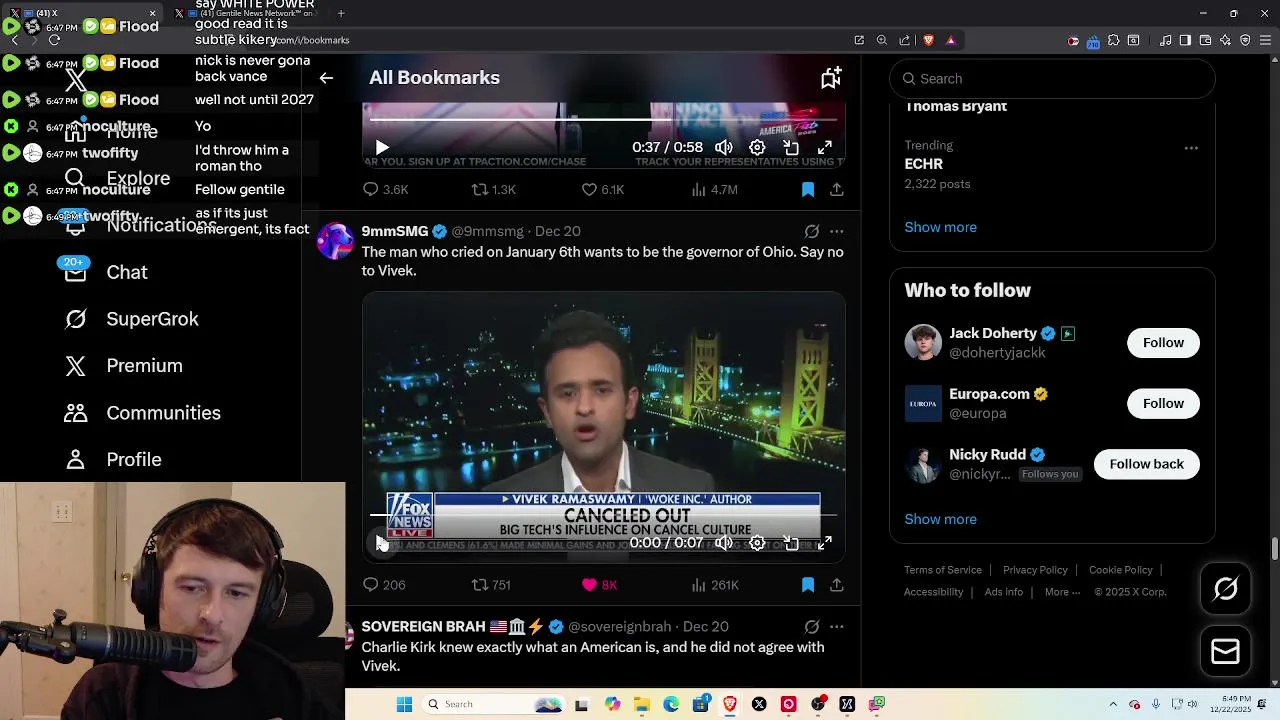Screen dimensions: 1280x720
Task: Open Terms of Service link
Action: pos(943,570)
